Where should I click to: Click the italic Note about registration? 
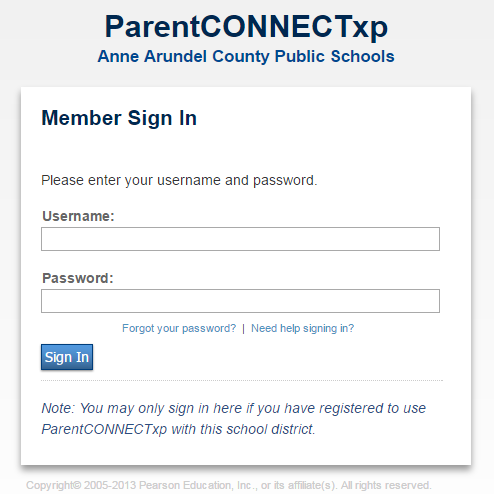coord(233,419)
